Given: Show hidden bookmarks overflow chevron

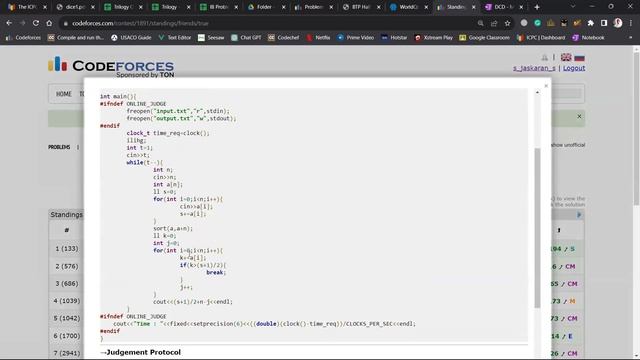Looking at the screenshot, I should tap(631, 38).
